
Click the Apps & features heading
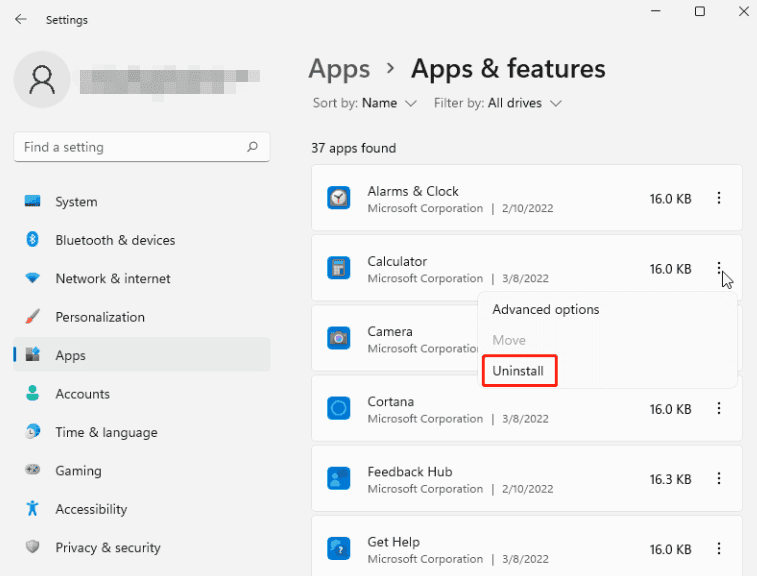[x=508, y=69]
